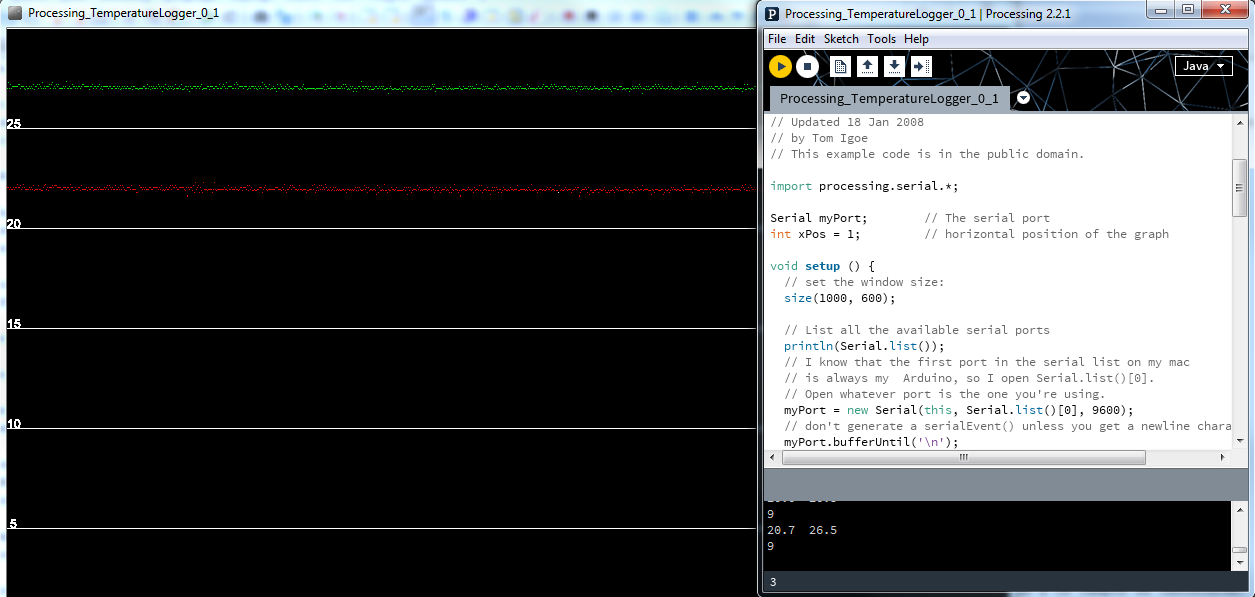Viewport: 1255px width, 597px height.
Task: Click the '// by Tom Igoe' comment
Action: (x=819, y=138)
